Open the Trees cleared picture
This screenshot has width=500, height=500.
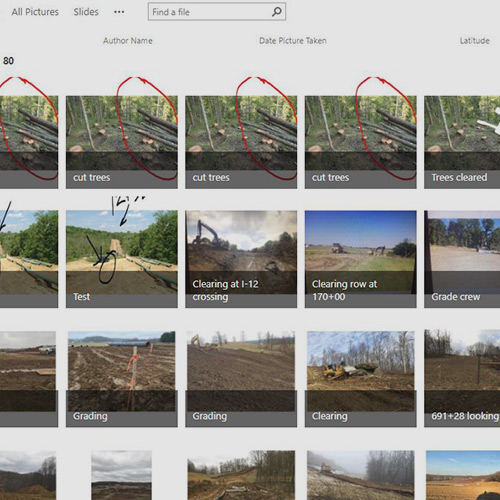(x=462, y=142)
